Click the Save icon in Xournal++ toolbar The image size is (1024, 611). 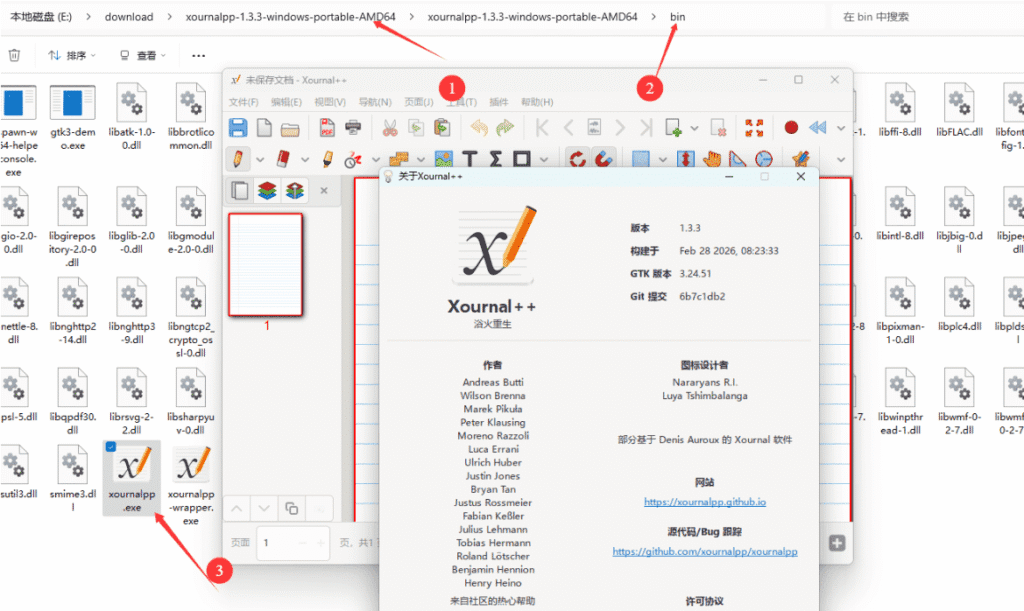click(238, 127)
